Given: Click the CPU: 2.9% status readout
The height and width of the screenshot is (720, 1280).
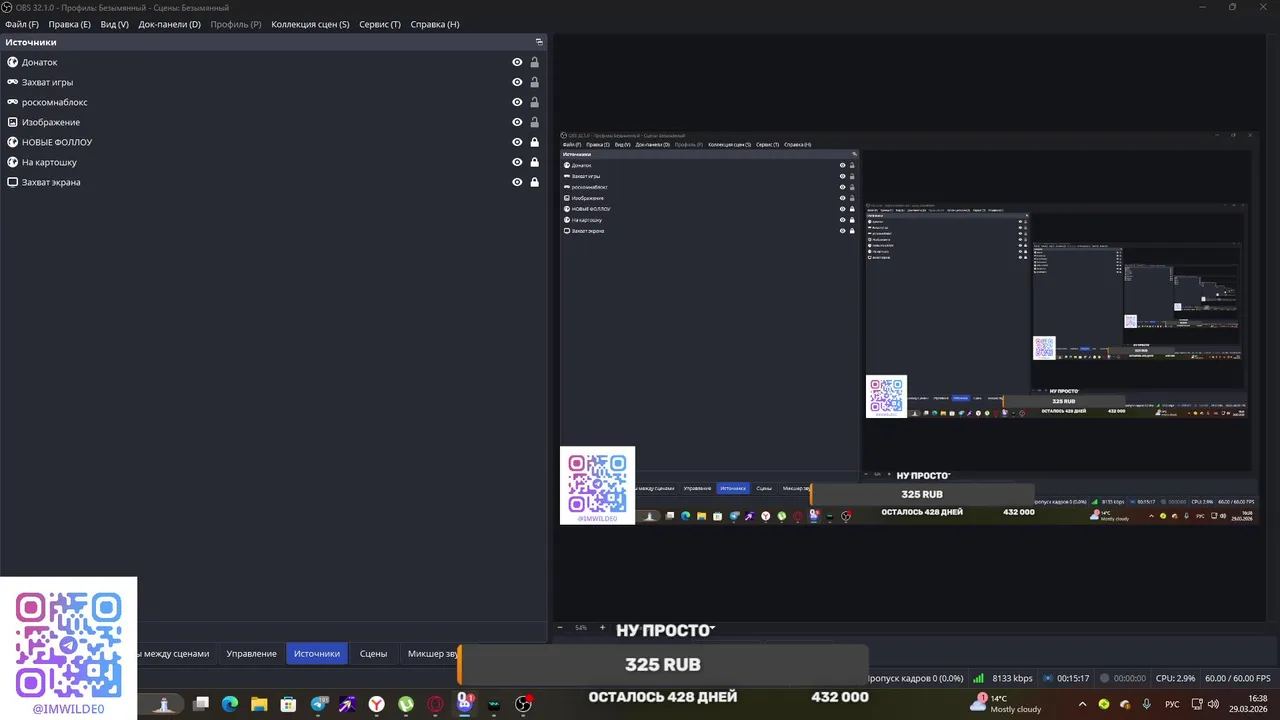Looking at the screenshot, I should [x=1175, y=678].
